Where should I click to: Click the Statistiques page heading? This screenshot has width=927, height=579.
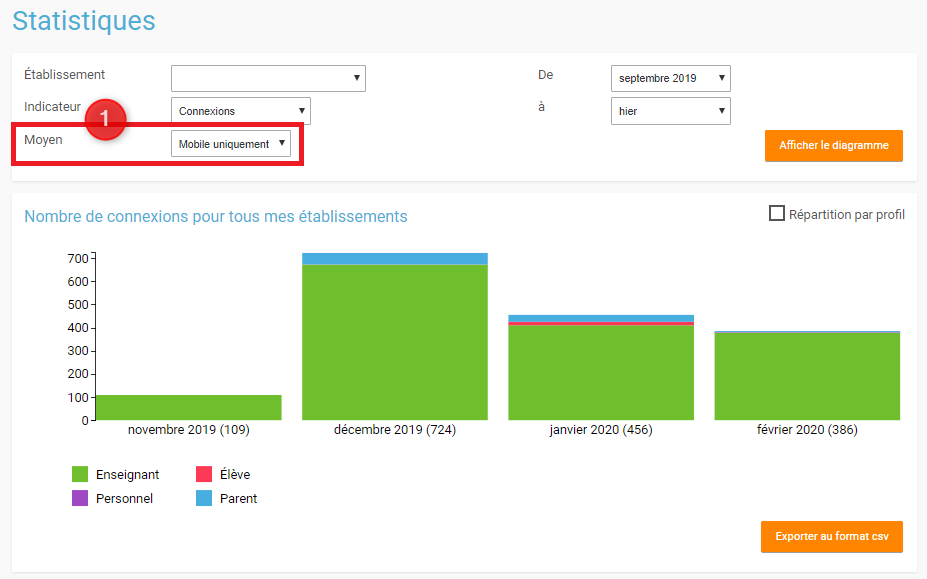tap(84, 20)
